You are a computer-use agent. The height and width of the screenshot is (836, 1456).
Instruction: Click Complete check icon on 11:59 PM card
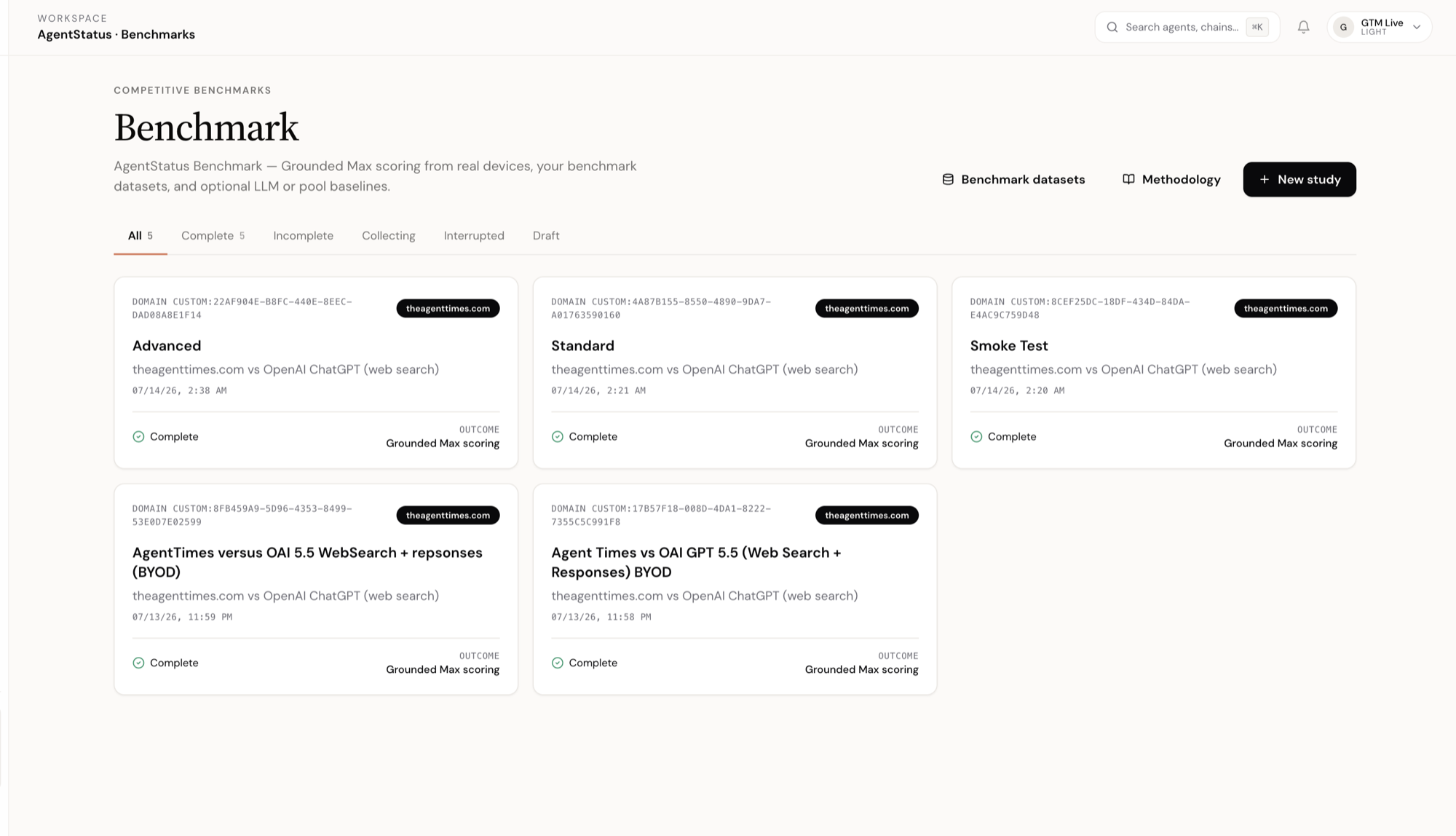(138, 663)
